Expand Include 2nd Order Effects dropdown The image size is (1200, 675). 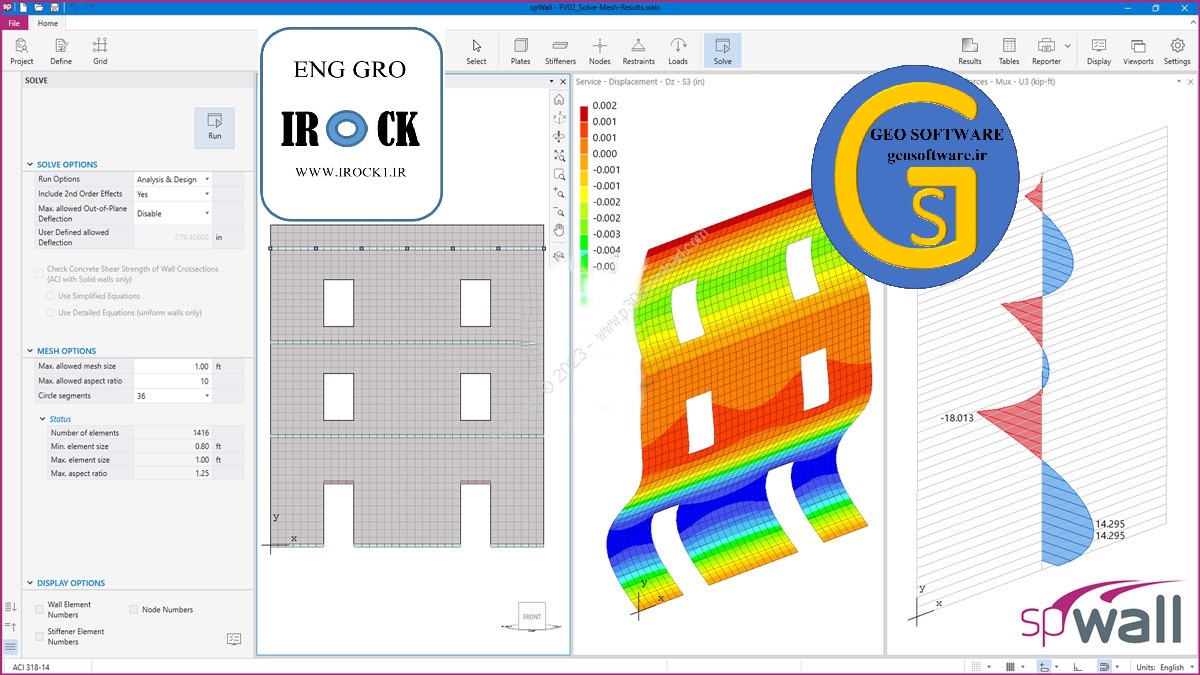tap(173, 194)
